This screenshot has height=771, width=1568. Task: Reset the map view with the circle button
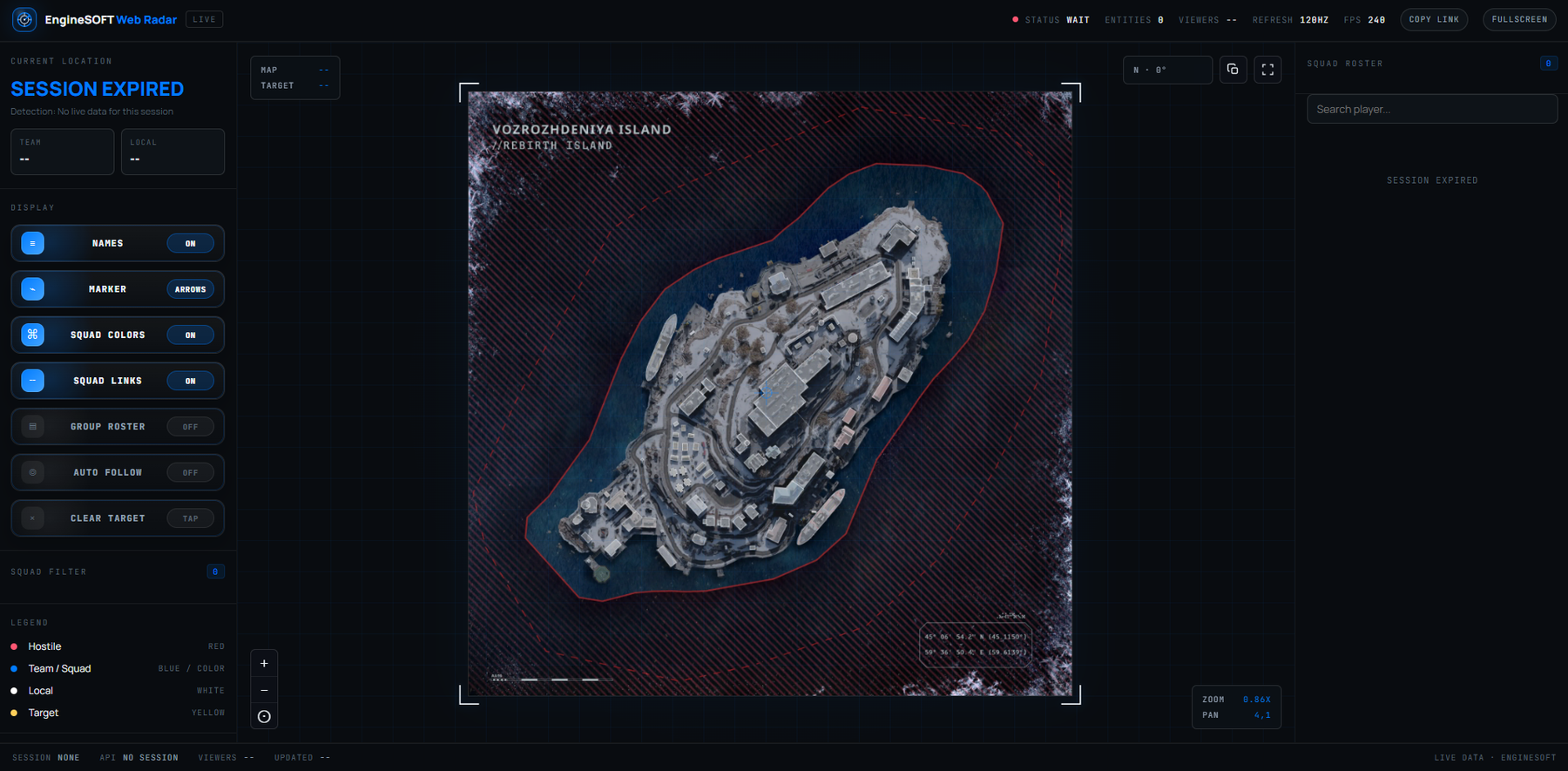pos(264,716)
